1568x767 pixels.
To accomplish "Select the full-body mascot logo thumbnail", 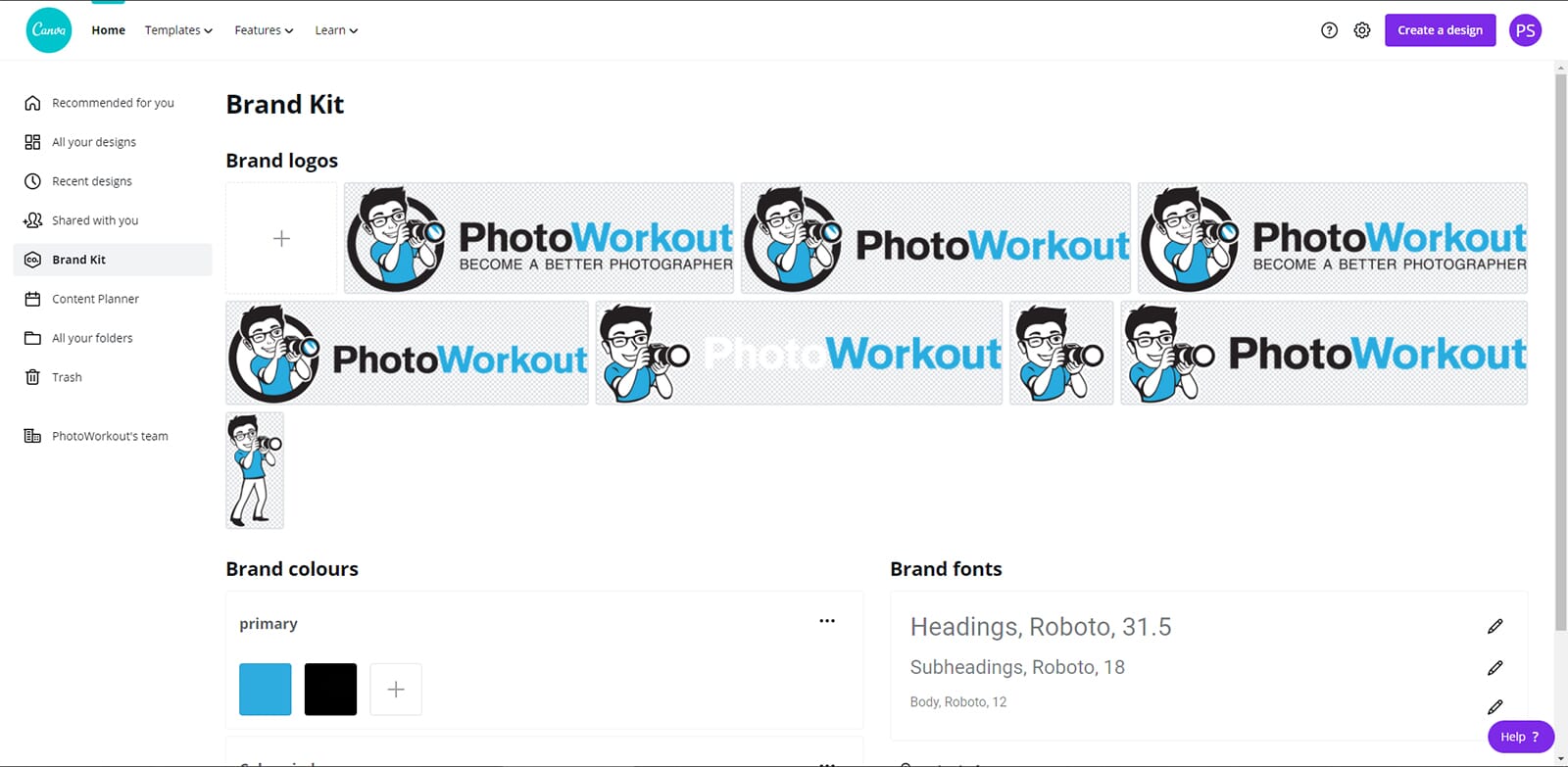I will click(255, 470).
